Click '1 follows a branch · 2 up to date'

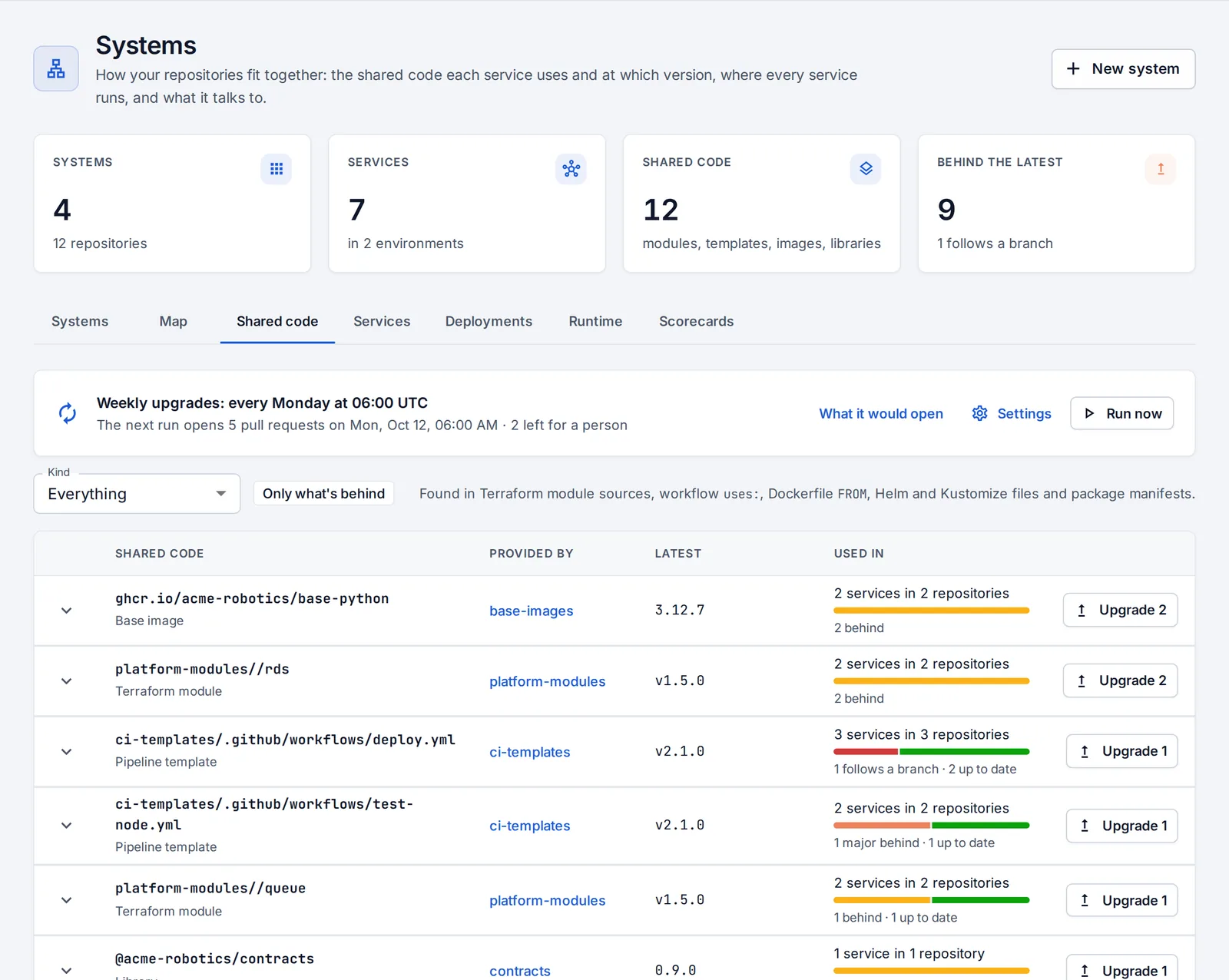pyautogui.click(x=926, y=769)
